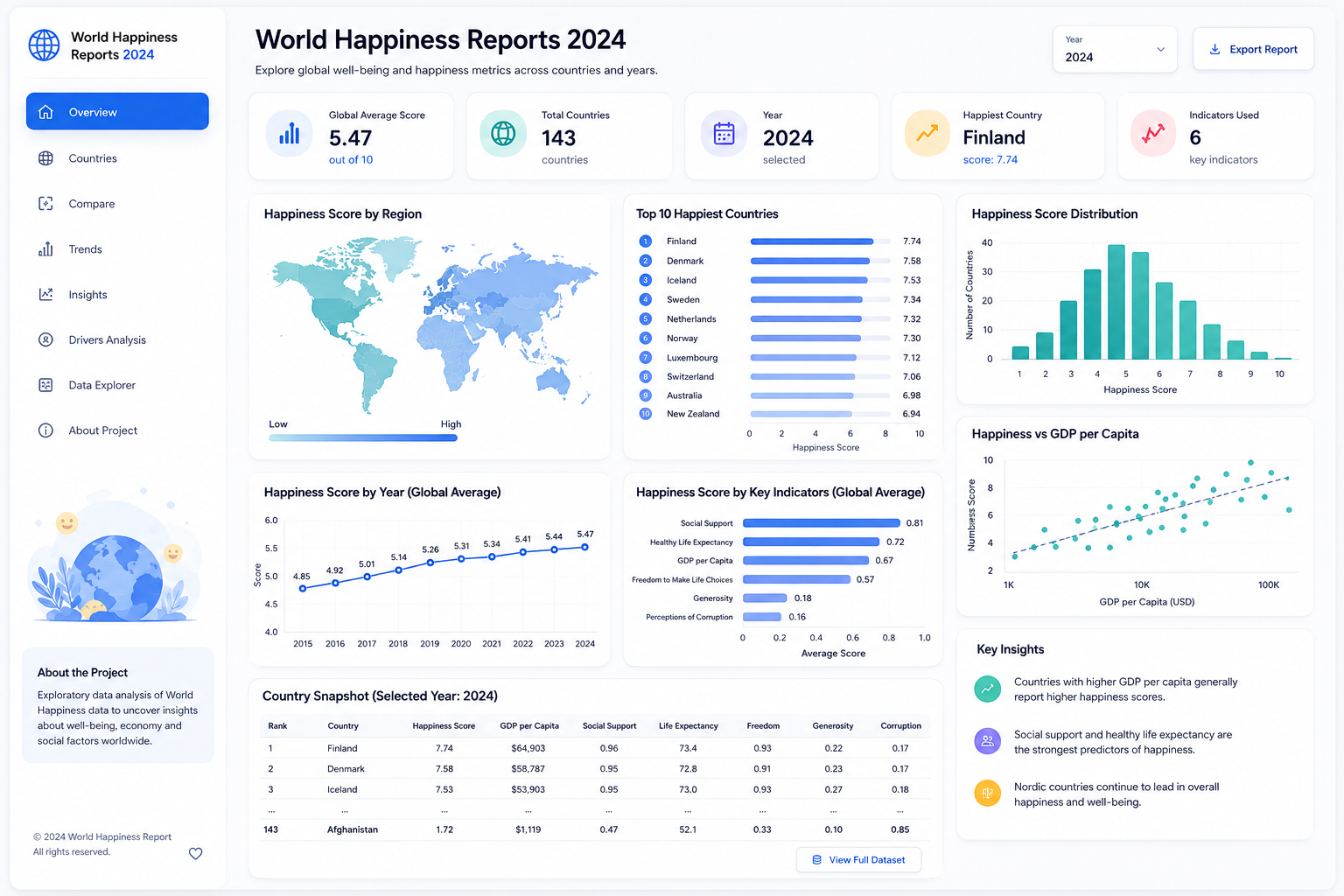Click the yellow Nordic countries insight icon

point(987,794)
